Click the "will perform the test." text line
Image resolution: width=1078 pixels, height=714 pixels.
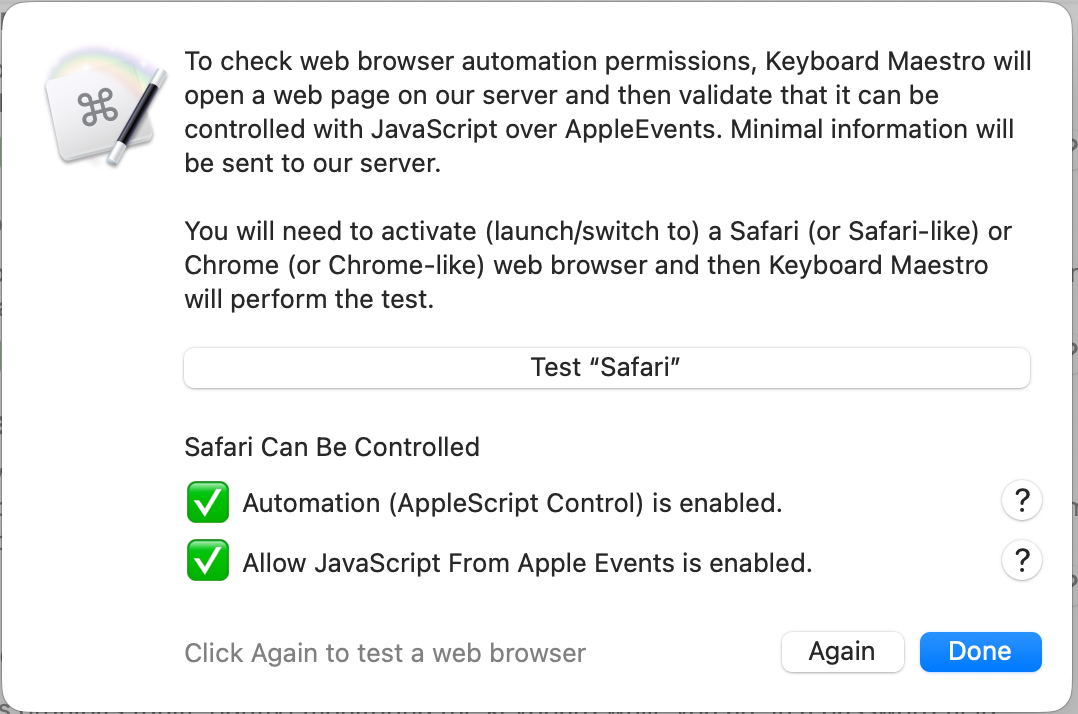tap(309, 300)
